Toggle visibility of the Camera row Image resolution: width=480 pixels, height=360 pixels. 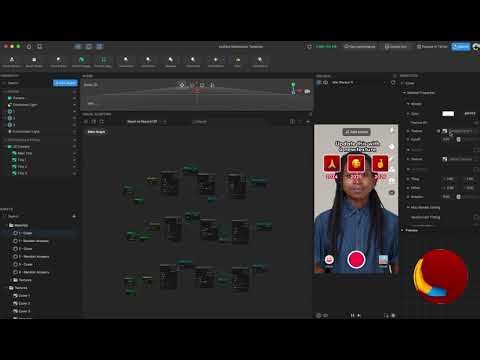[x=74, y=98]
